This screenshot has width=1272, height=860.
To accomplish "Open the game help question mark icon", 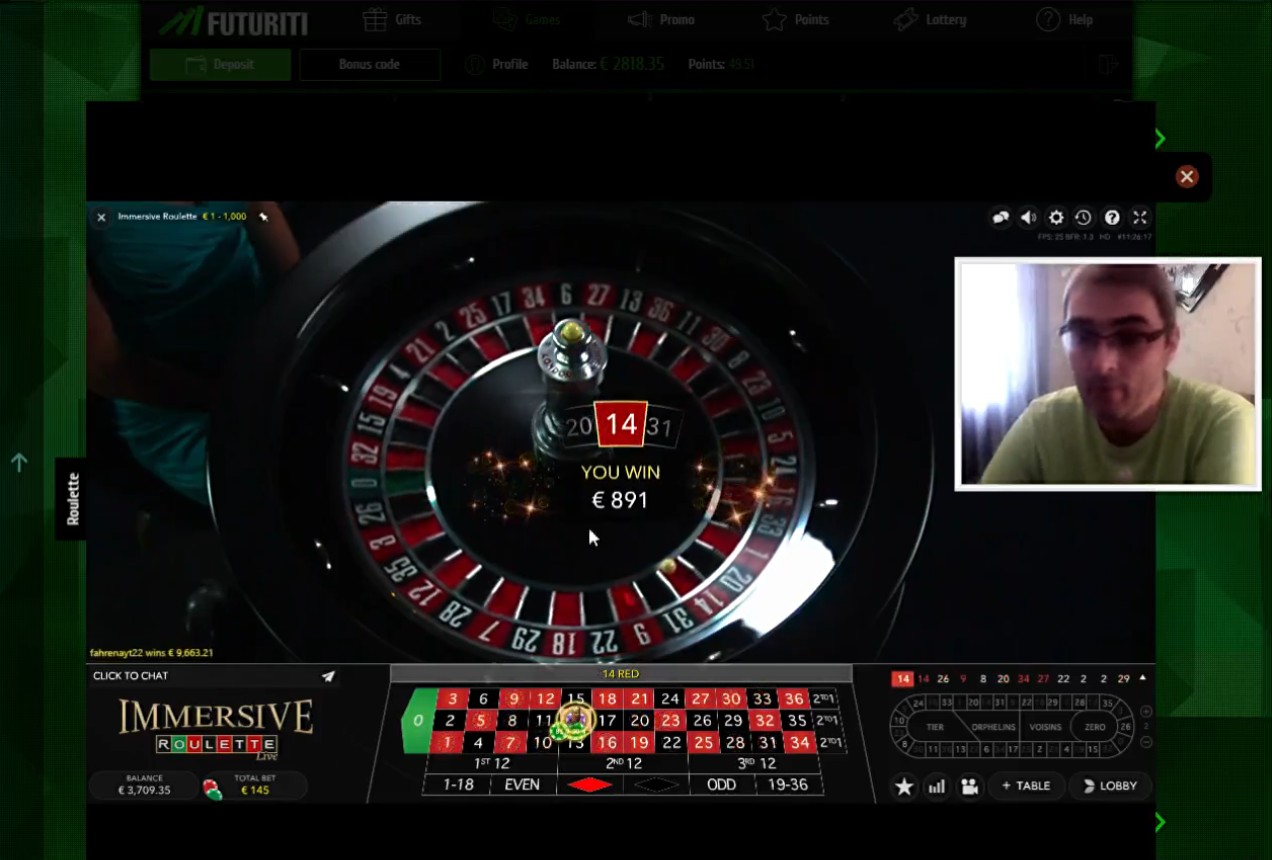I will (x=1111, y=218).
